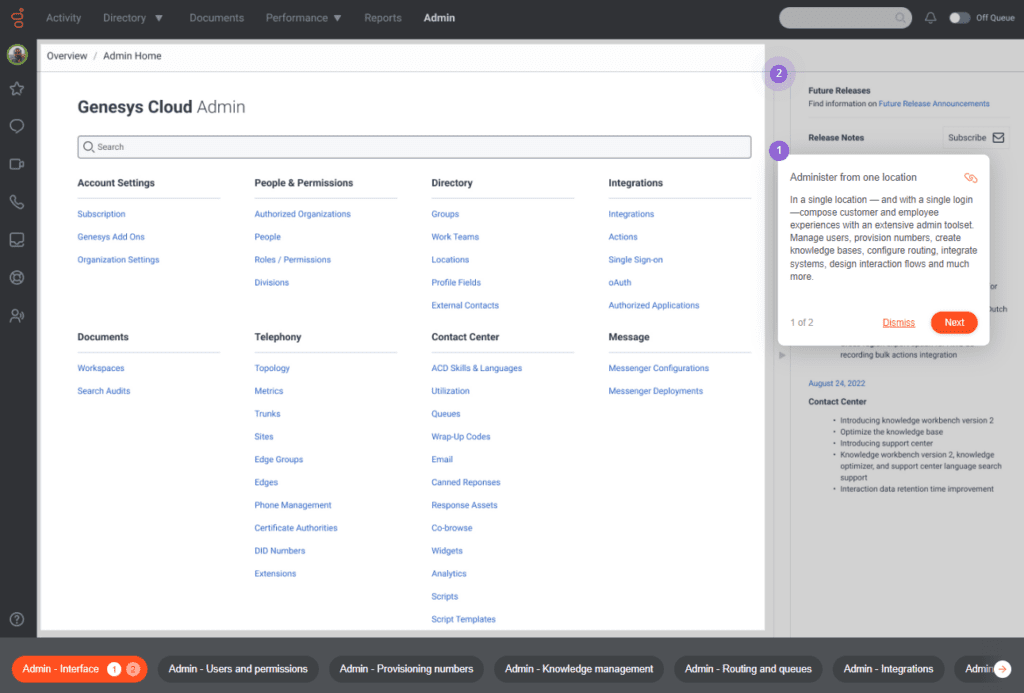Switch to Admin - Routing and queues tab
Screen dimensions: 1024x693
(x=748, y=669)
